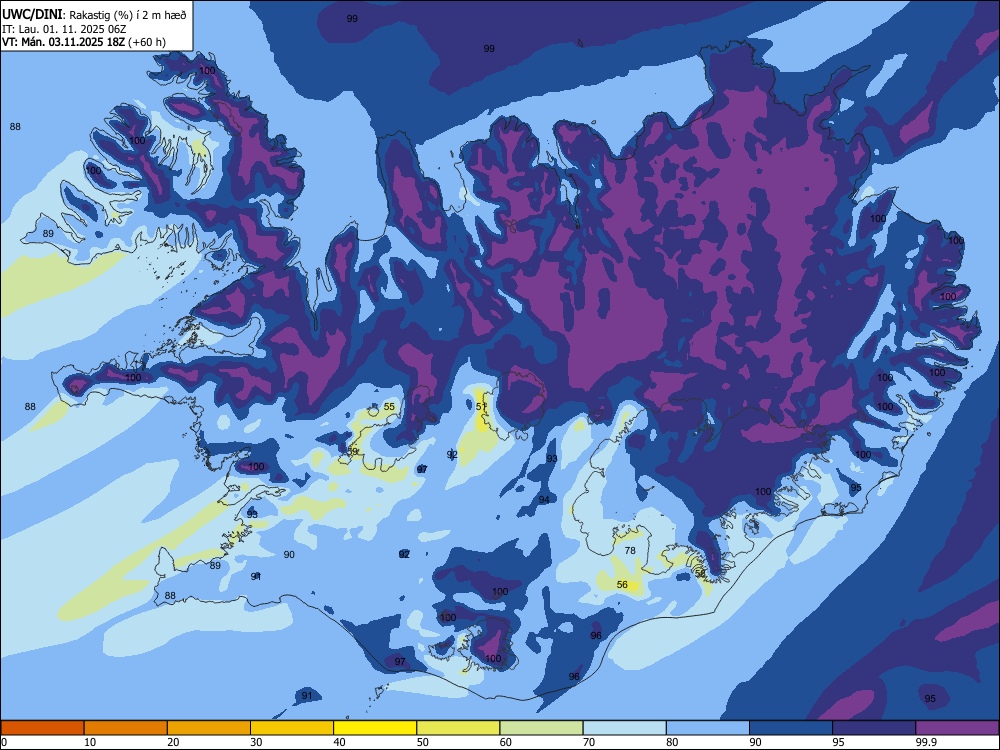Click the dark indigo 95–99.9 legend swatch

[x=874, y=728]
